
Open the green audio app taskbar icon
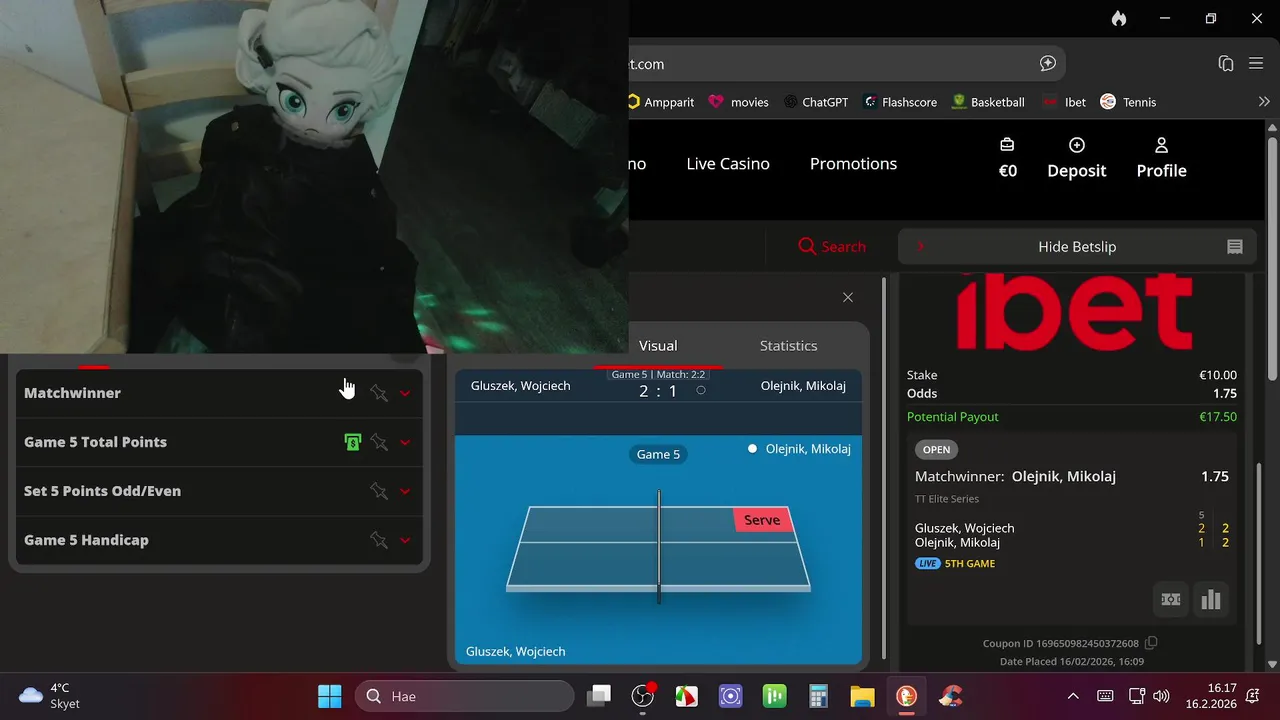pos(775,696)
